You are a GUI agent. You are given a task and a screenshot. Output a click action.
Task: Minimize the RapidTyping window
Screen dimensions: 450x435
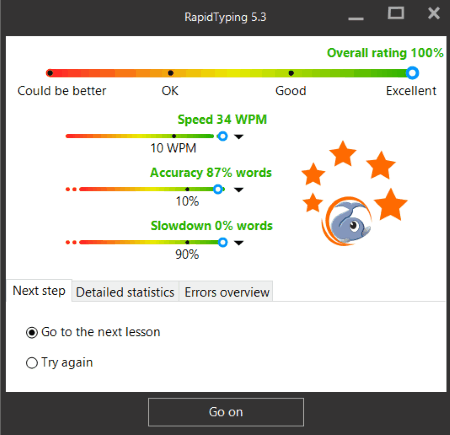tap(356, 18)
